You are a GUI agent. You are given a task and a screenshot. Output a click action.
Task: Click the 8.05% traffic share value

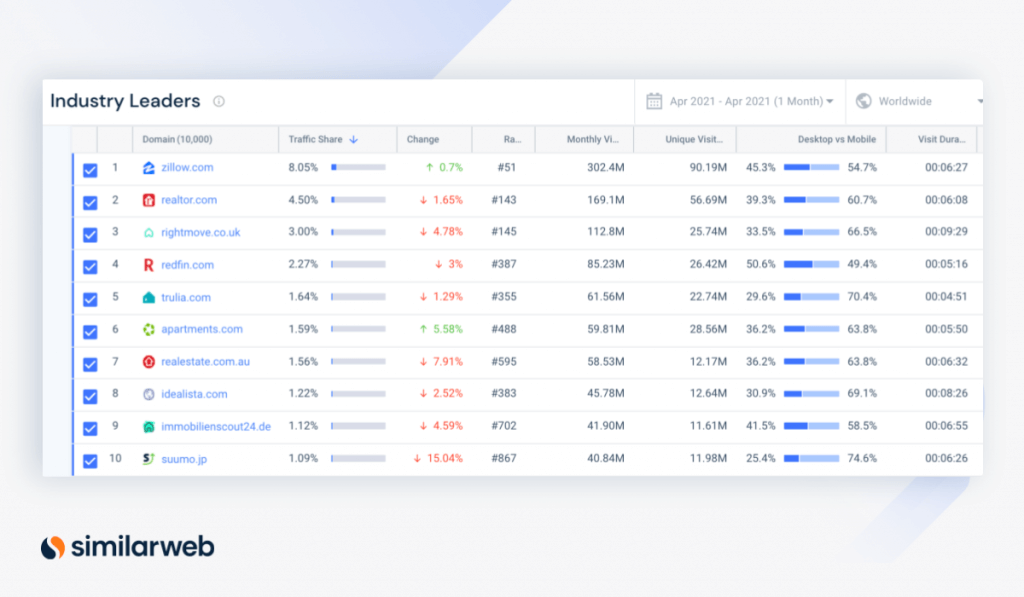coord(303,167)
